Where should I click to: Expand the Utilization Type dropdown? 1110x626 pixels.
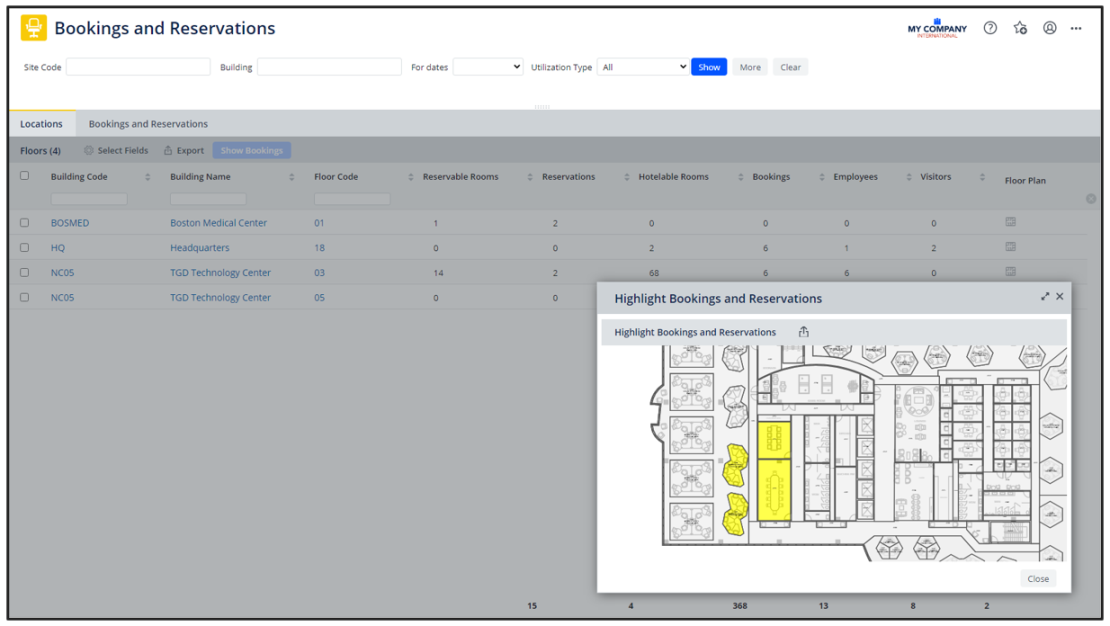click(643, 67)
